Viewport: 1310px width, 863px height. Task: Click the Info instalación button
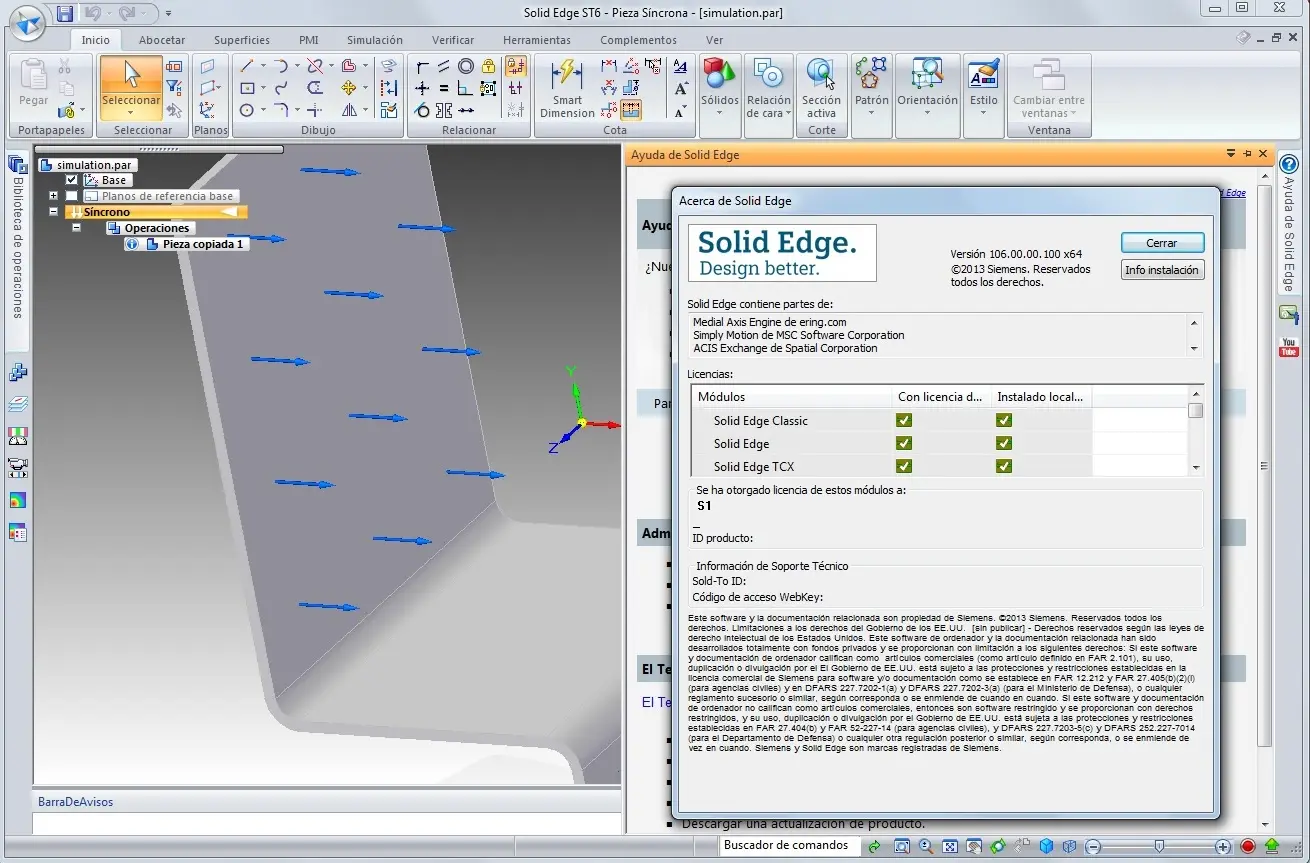1162,270
